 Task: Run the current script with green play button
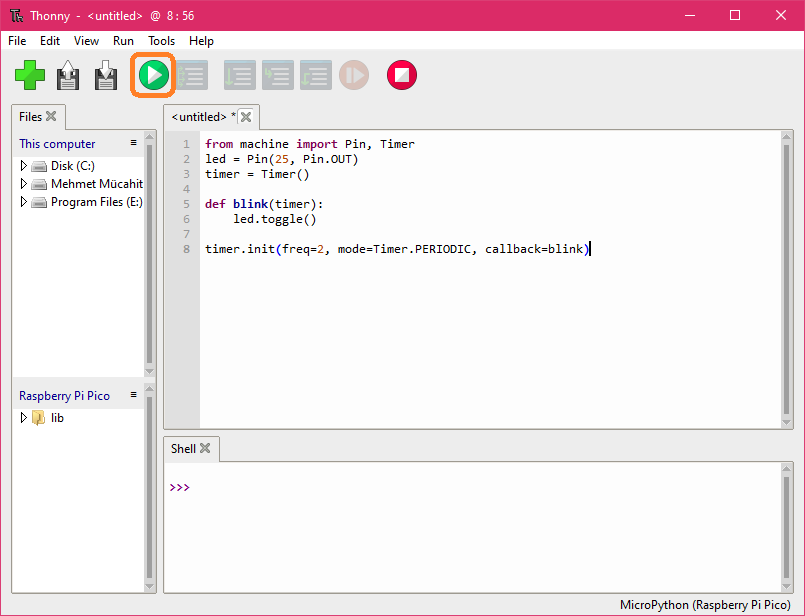(154, 75)
